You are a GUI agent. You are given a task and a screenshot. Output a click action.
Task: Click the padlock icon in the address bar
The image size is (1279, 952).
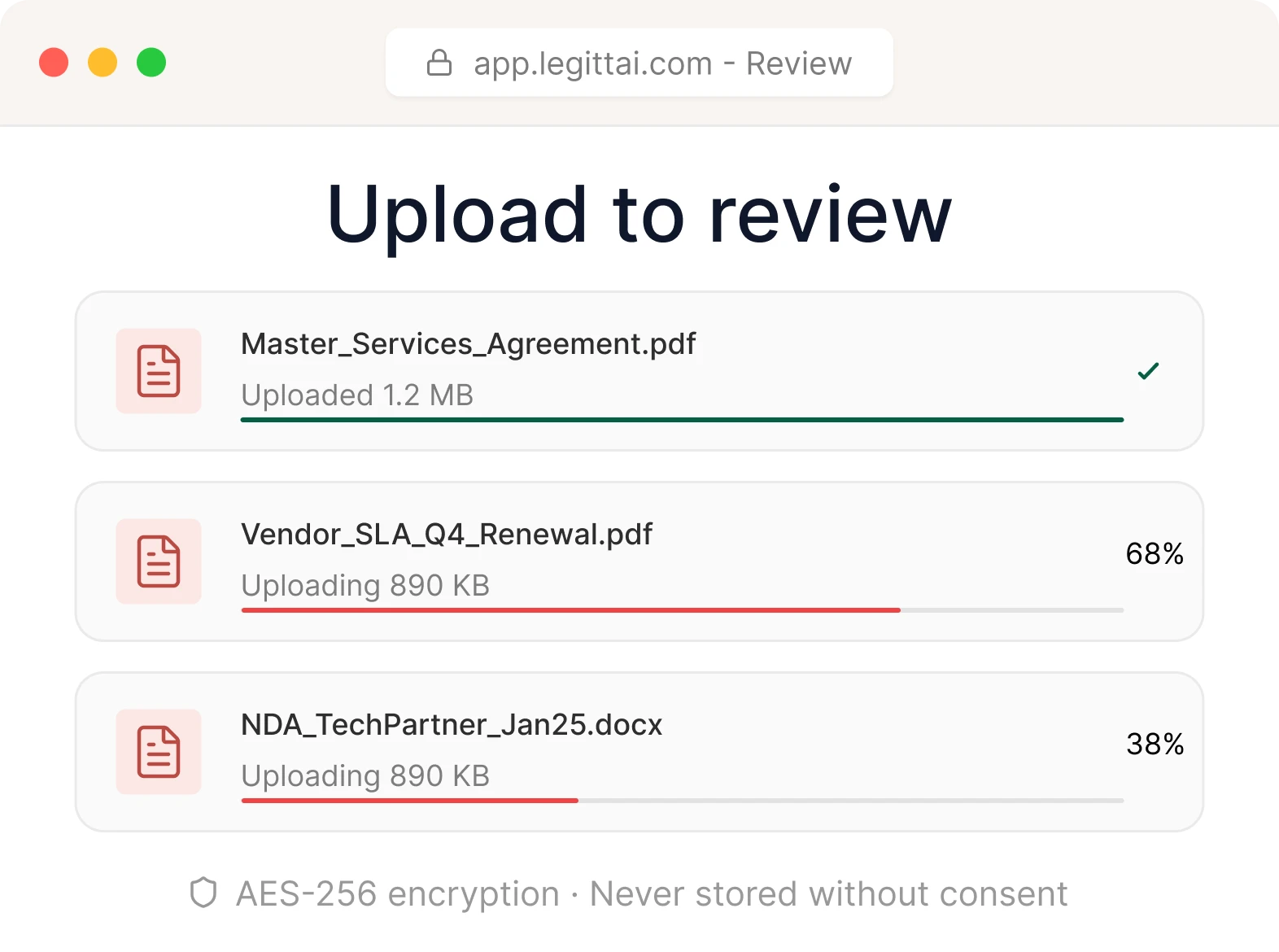(439, 63)
